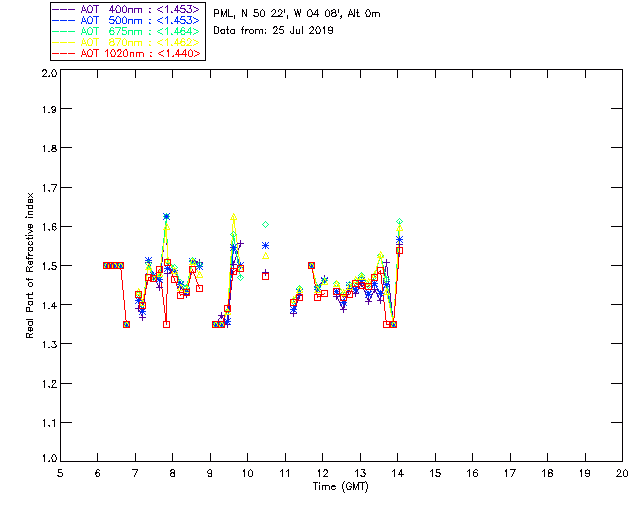Click the x-axis label 10

[x=247, y=473]
